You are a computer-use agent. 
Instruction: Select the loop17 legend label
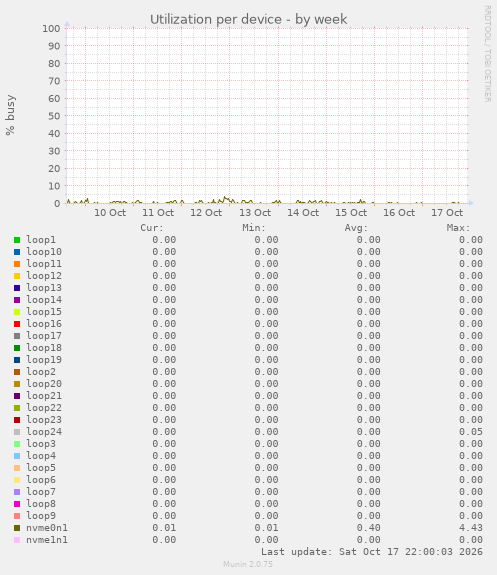(44, 336)
